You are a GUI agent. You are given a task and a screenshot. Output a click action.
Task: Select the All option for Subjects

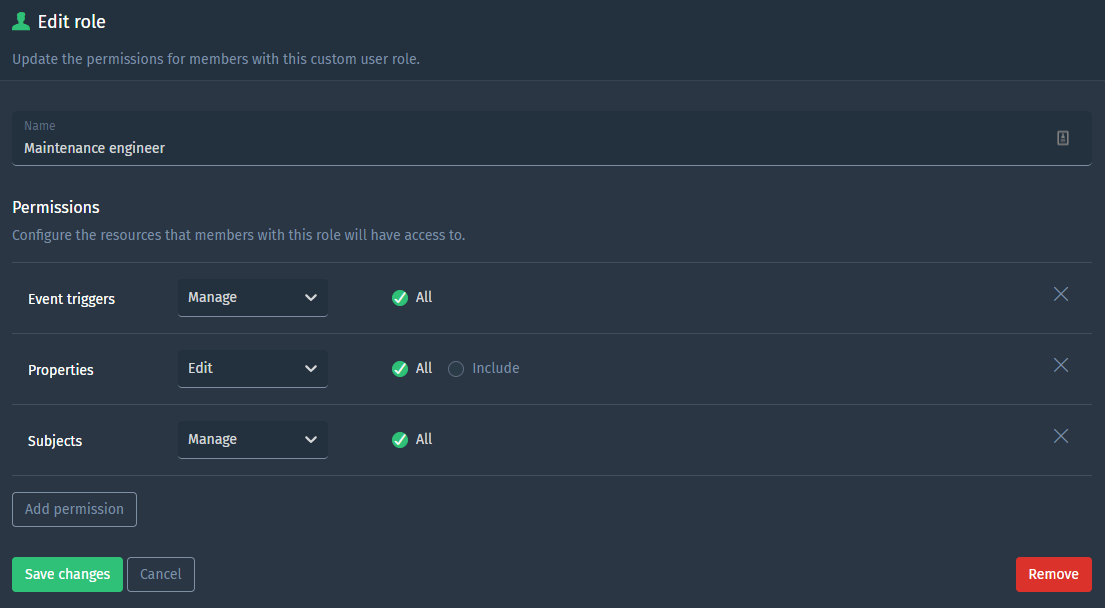click(x=400, y=439)
